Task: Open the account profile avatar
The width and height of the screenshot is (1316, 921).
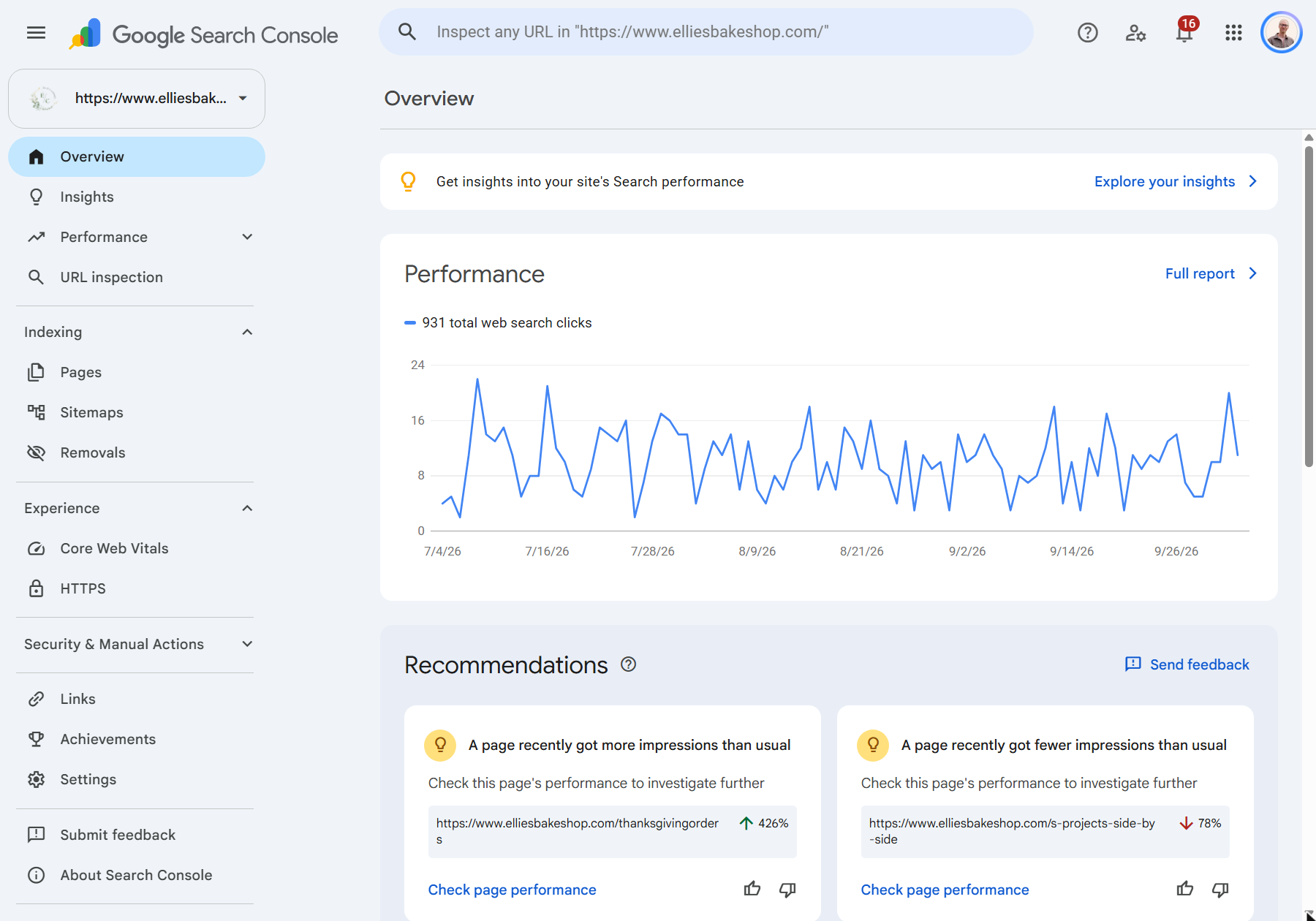Action: (1282, 32)
